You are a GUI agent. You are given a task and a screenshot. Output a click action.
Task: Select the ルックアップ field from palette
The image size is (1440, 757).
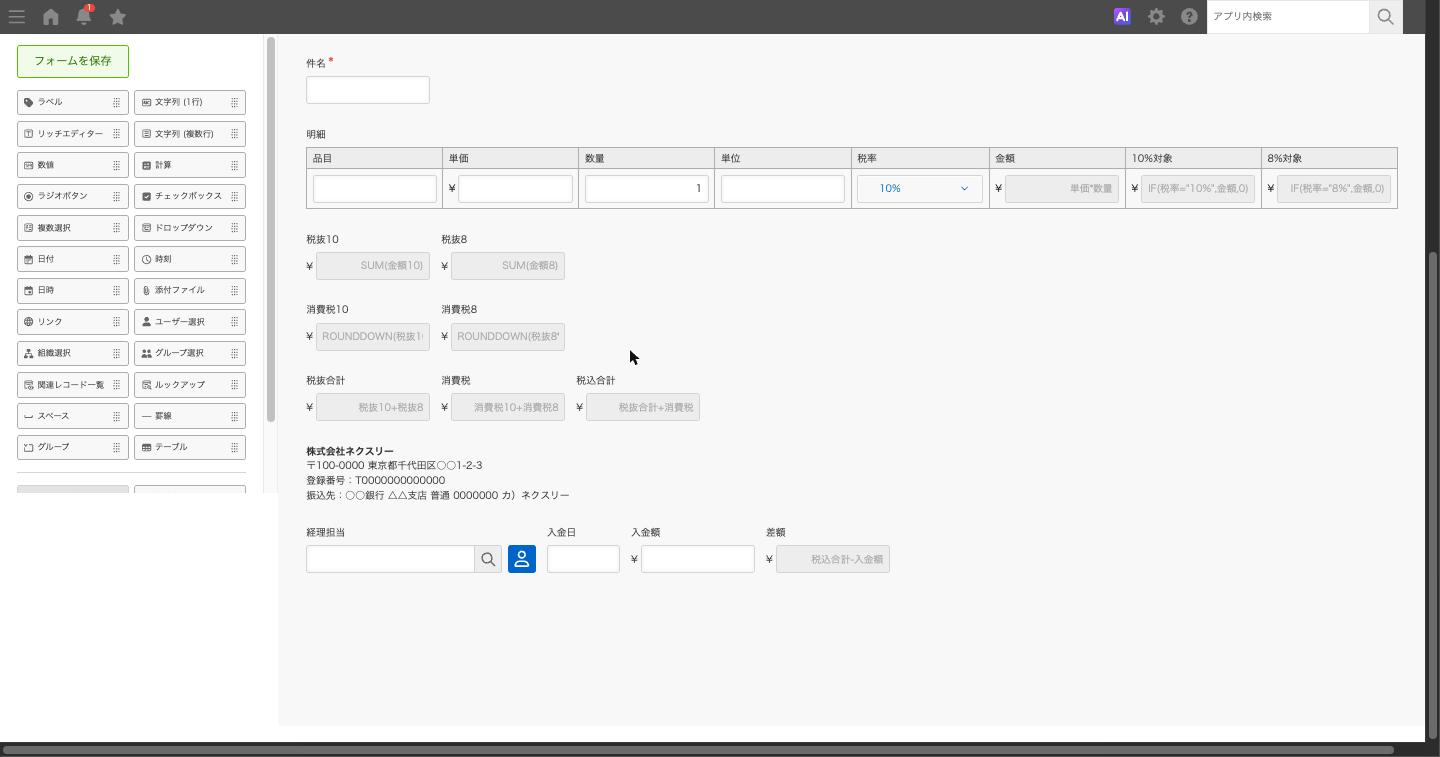(x=190, y=385)
